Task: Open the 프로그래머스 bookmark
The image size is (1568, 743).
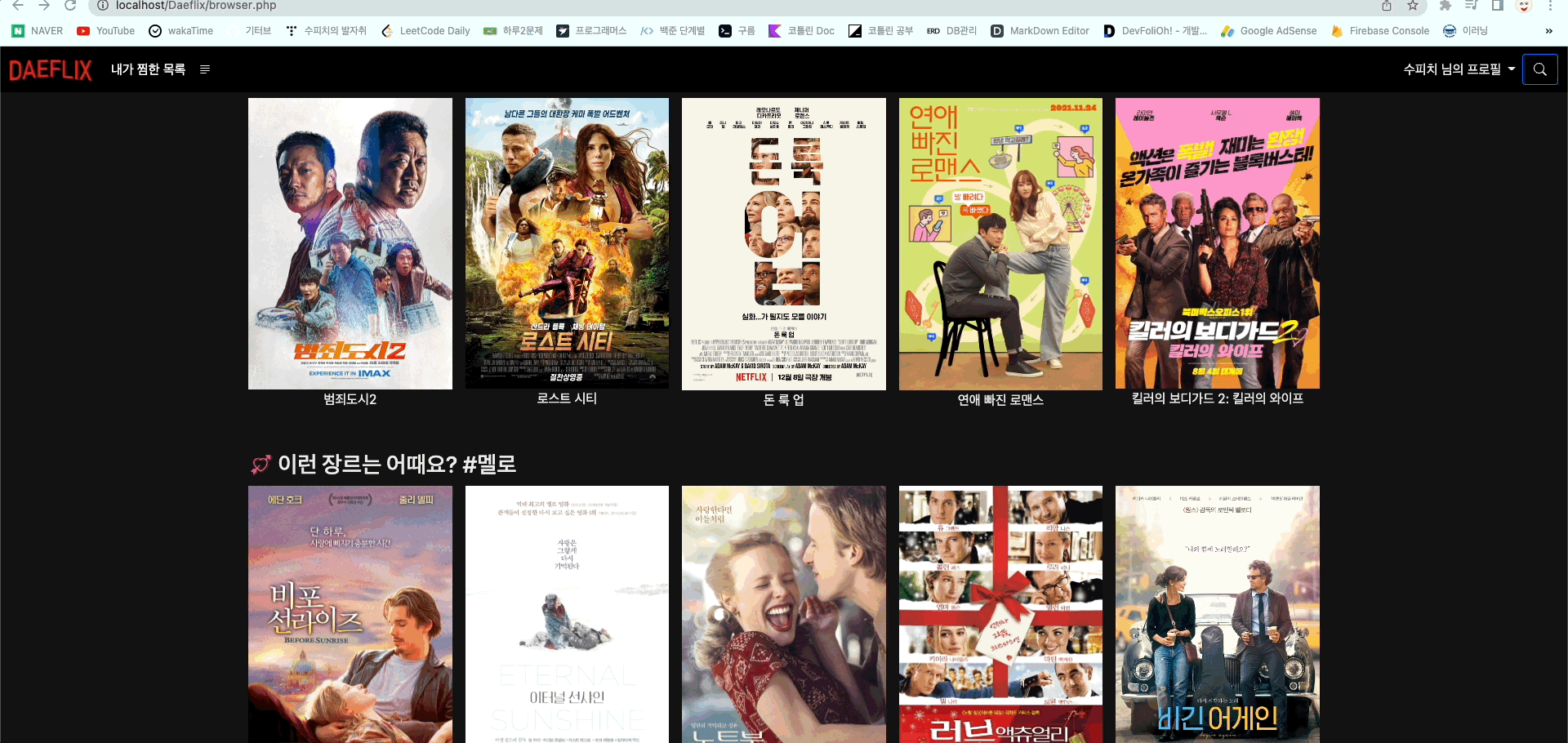Action: point(591,31)
